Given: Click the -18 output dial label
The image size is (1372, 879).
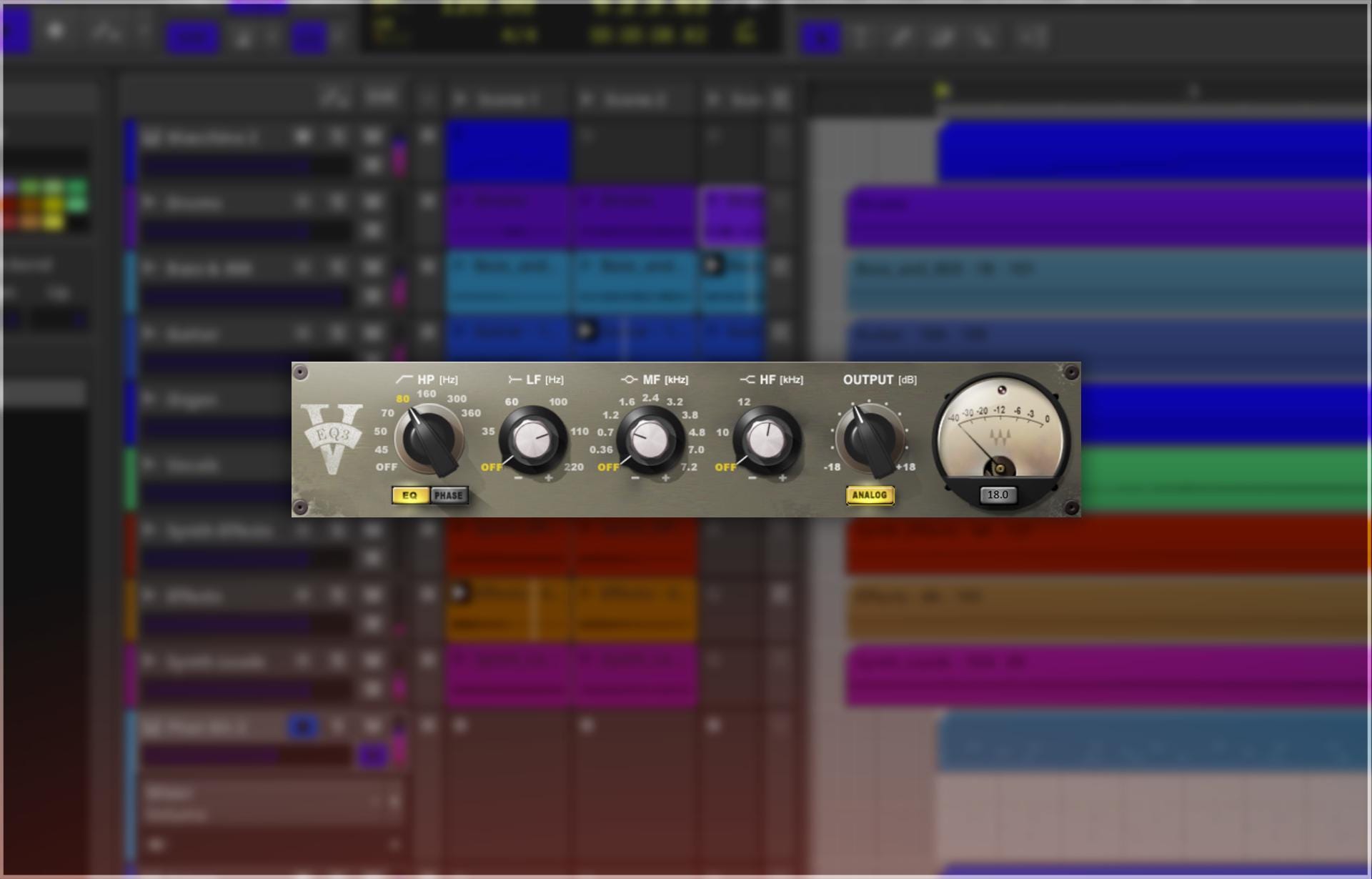Looking at the screenshot, I should click(832, 467).
